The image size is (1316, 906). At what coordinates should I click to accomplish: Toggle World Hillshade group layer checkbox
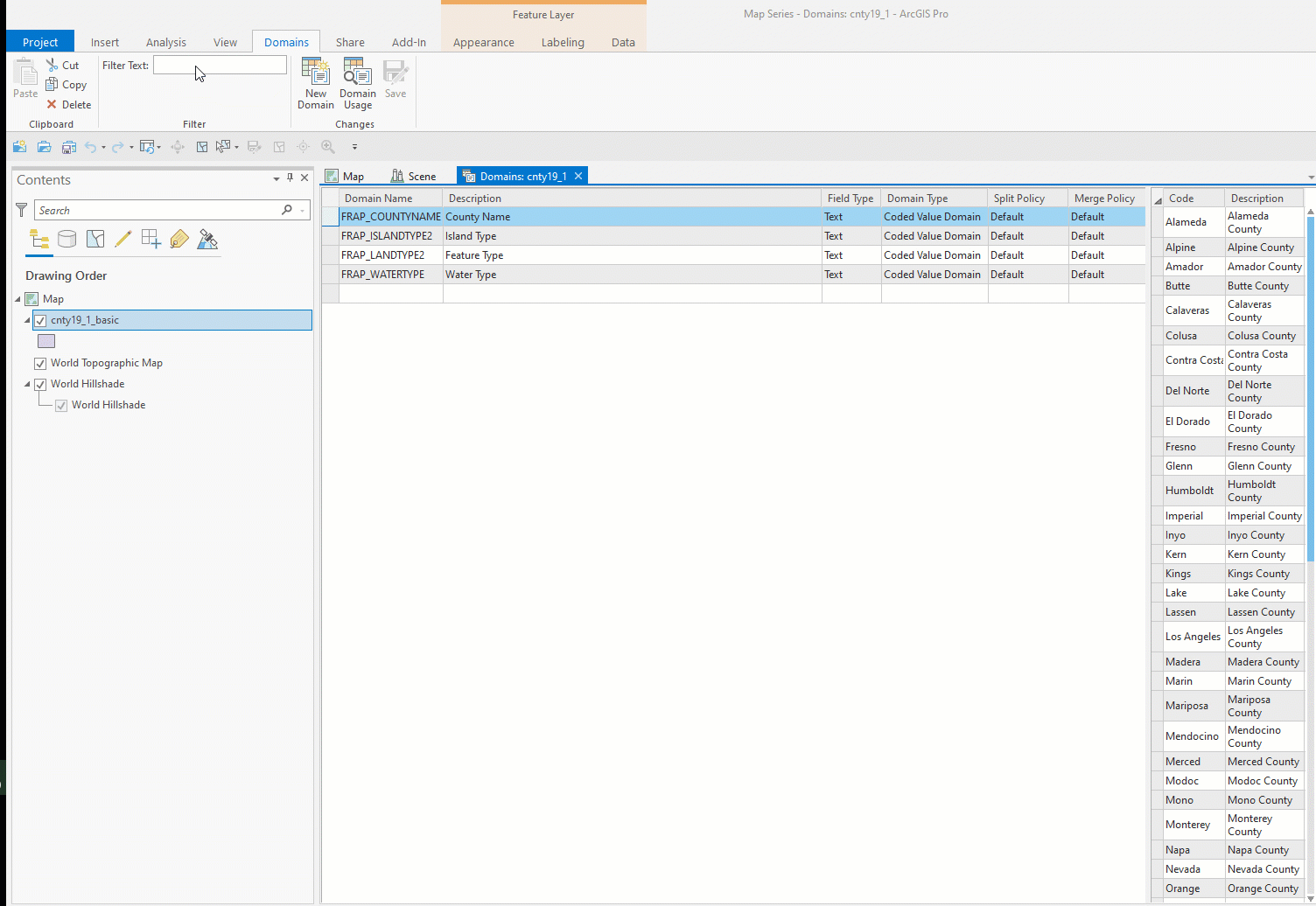click(40, 385)
